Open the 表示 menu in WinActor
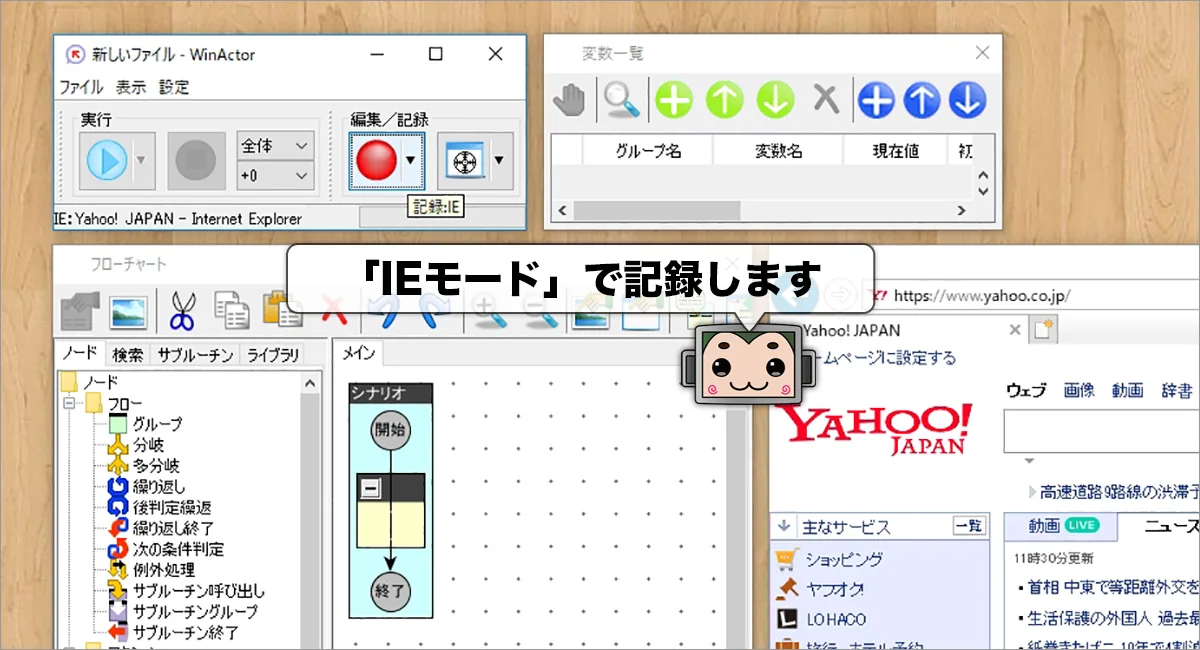Image resolution: width=1200 pixels, height=650 pixels. point(131,87)
